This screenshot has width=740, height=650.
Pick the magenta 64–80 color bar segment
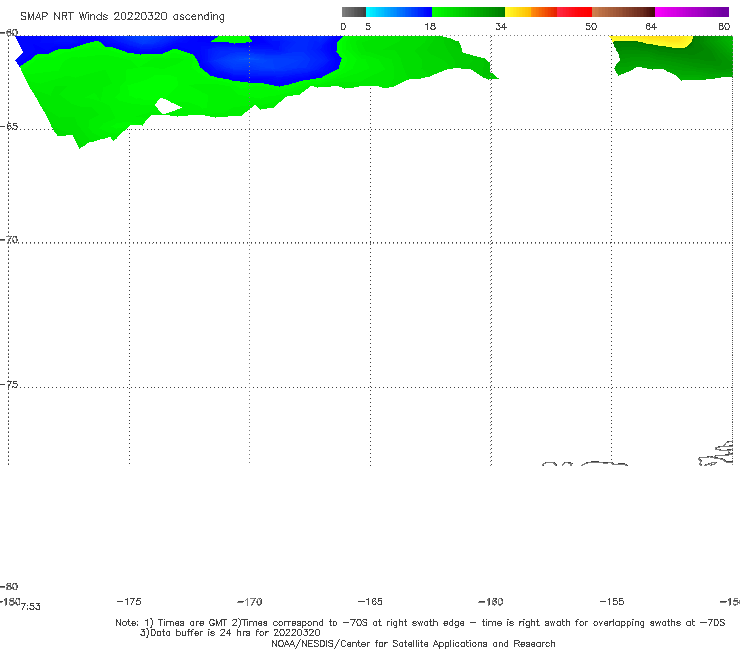point(692,12)
